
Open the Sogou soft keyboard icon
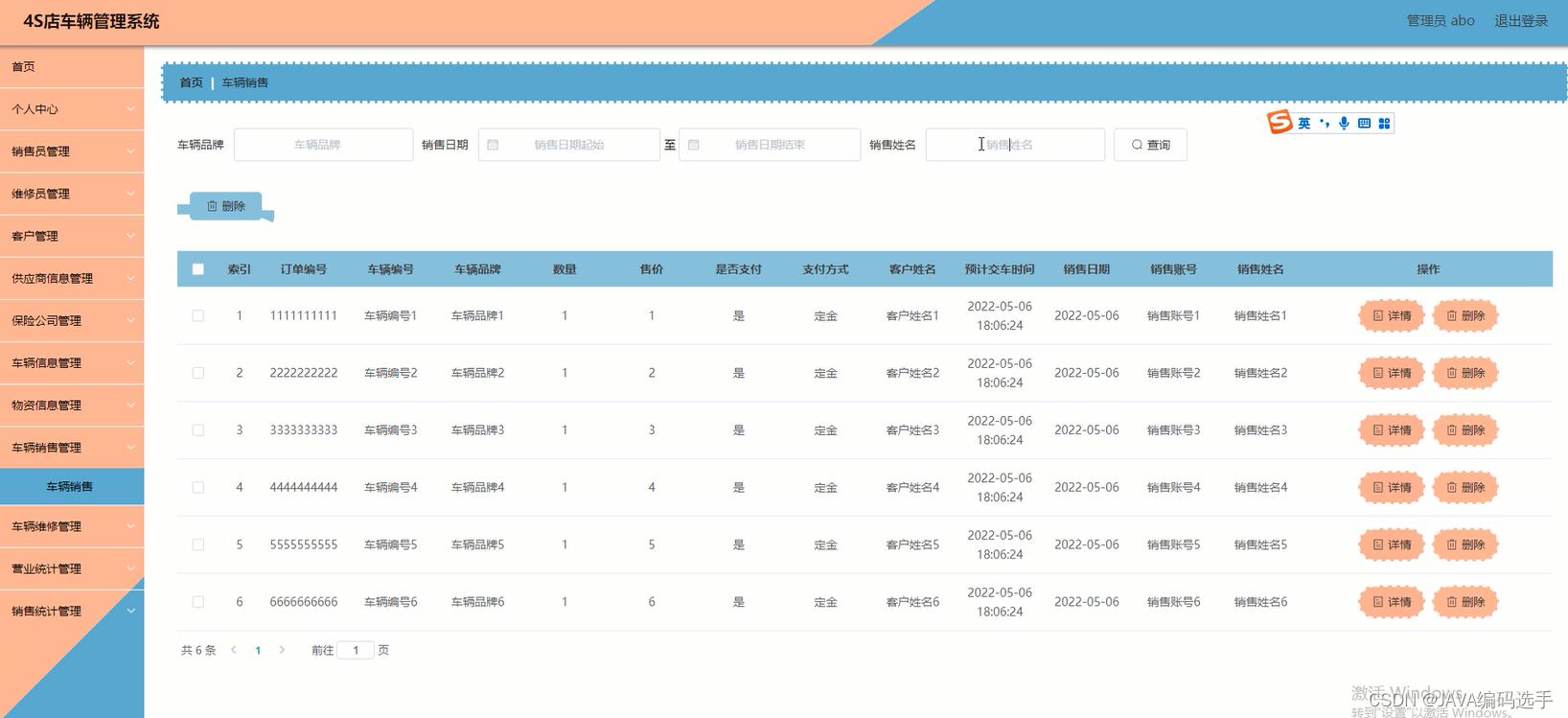[x=1364, y=124]
